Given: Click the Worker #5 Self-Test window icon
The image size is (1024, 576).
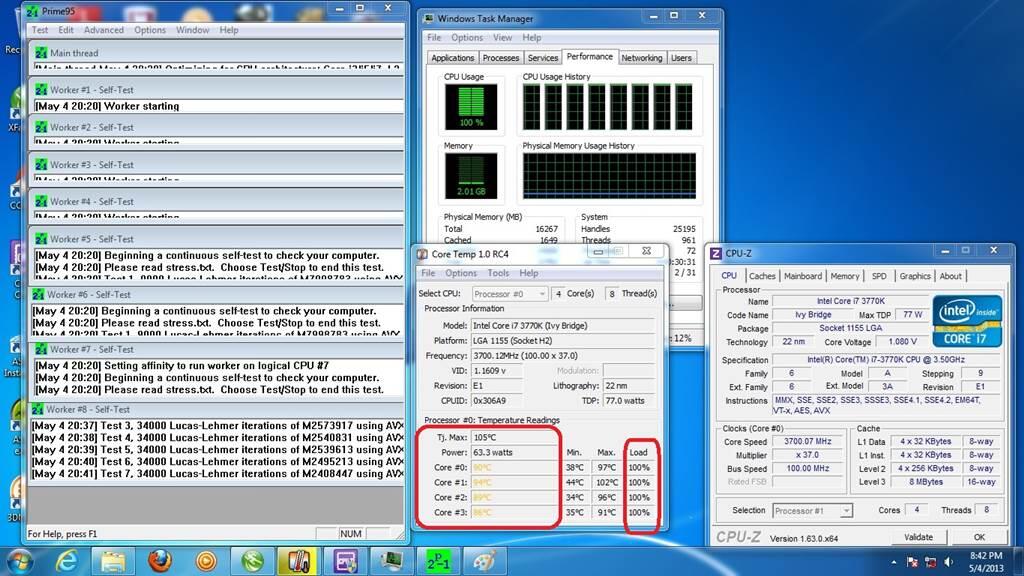Looking at the screenshot, I should [41, 238].
